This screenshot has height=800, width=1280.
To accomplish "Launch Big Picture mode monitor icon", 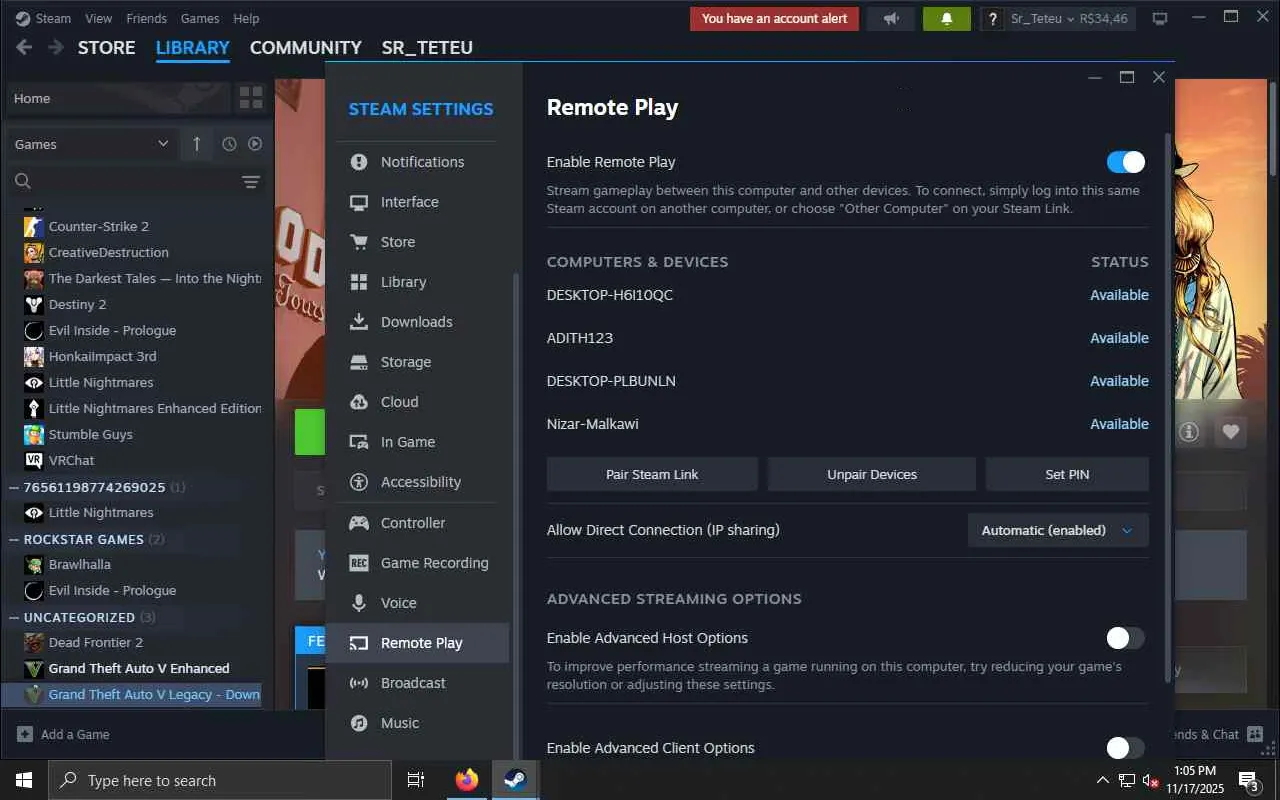I will coord(1160,19).
